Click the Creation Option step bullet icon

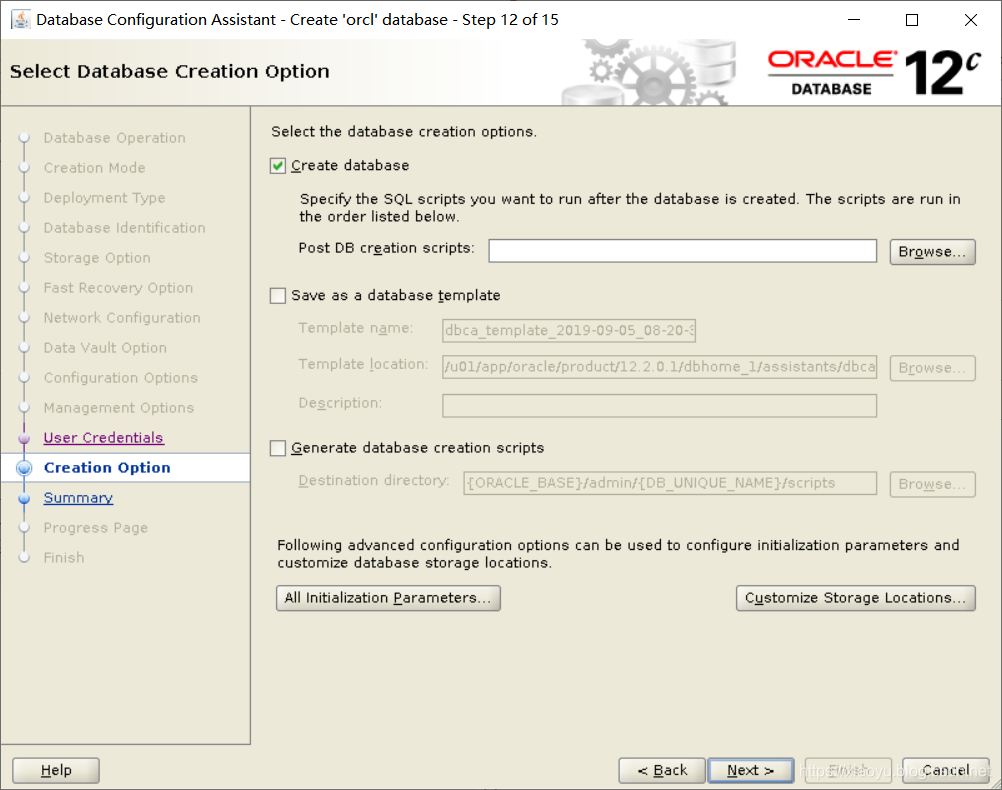click(x=24, y=469)
